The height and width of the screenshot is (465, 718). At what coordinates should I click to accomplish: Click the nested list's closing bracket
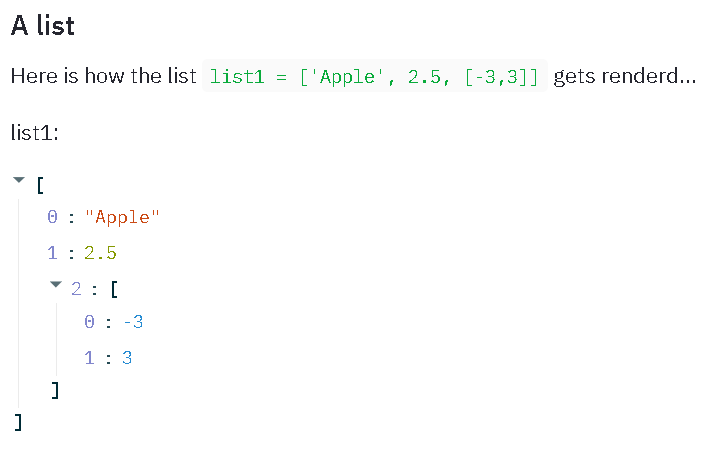(56, 390)
